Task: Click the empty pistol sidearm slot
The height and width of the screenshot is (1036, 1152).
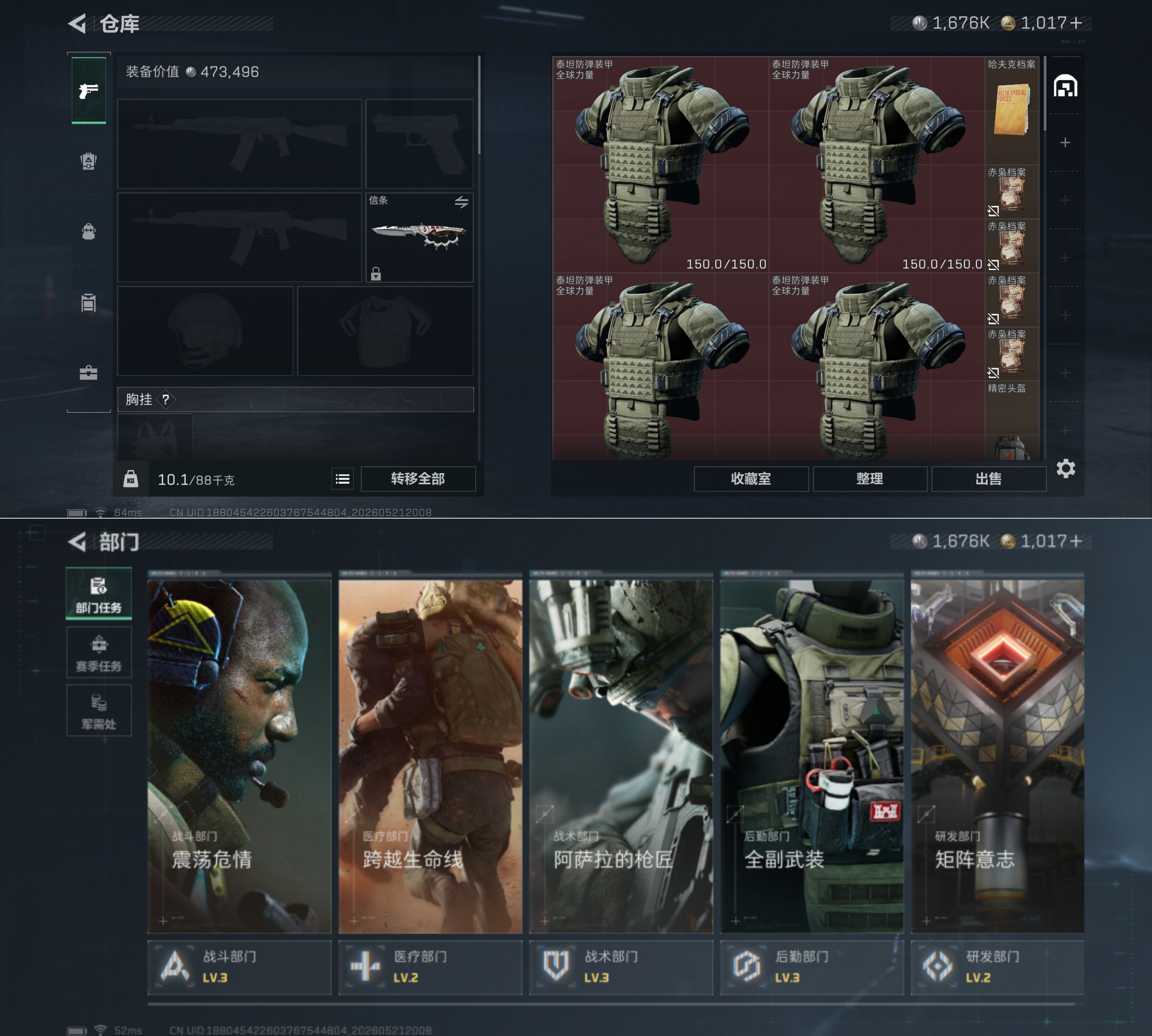Action: 419,144
